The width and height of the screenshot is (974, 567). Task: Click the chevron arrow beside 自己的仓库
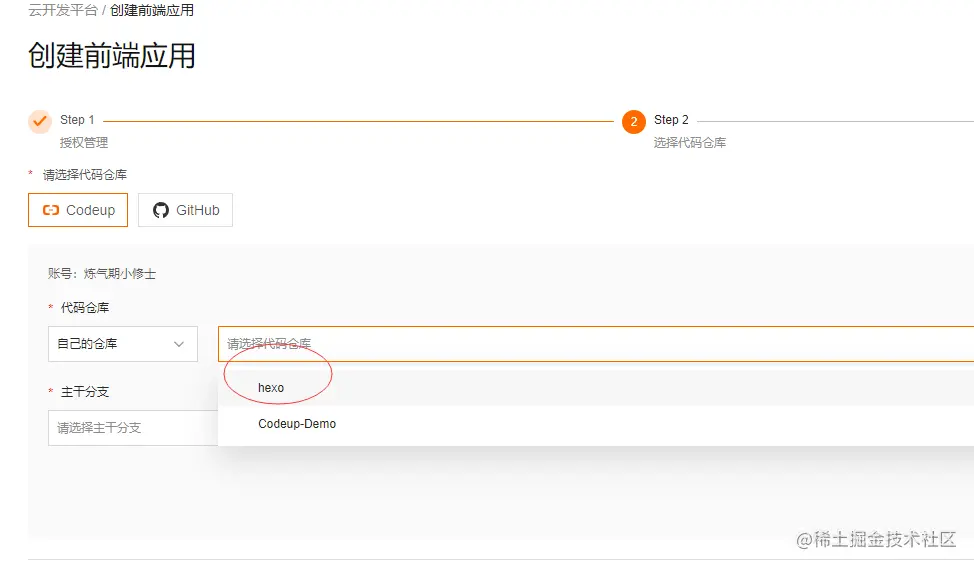179,344
